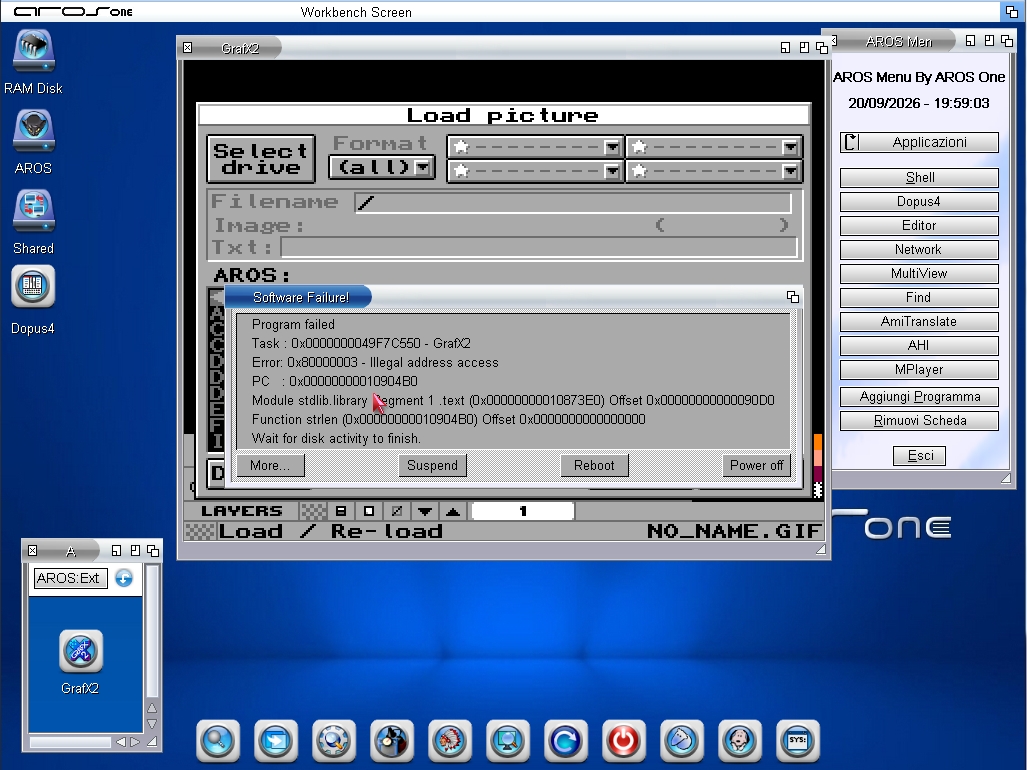Click Suspend in Software Failure dialog
Viewport: 1027px width, 770px height.
[432, 466]
